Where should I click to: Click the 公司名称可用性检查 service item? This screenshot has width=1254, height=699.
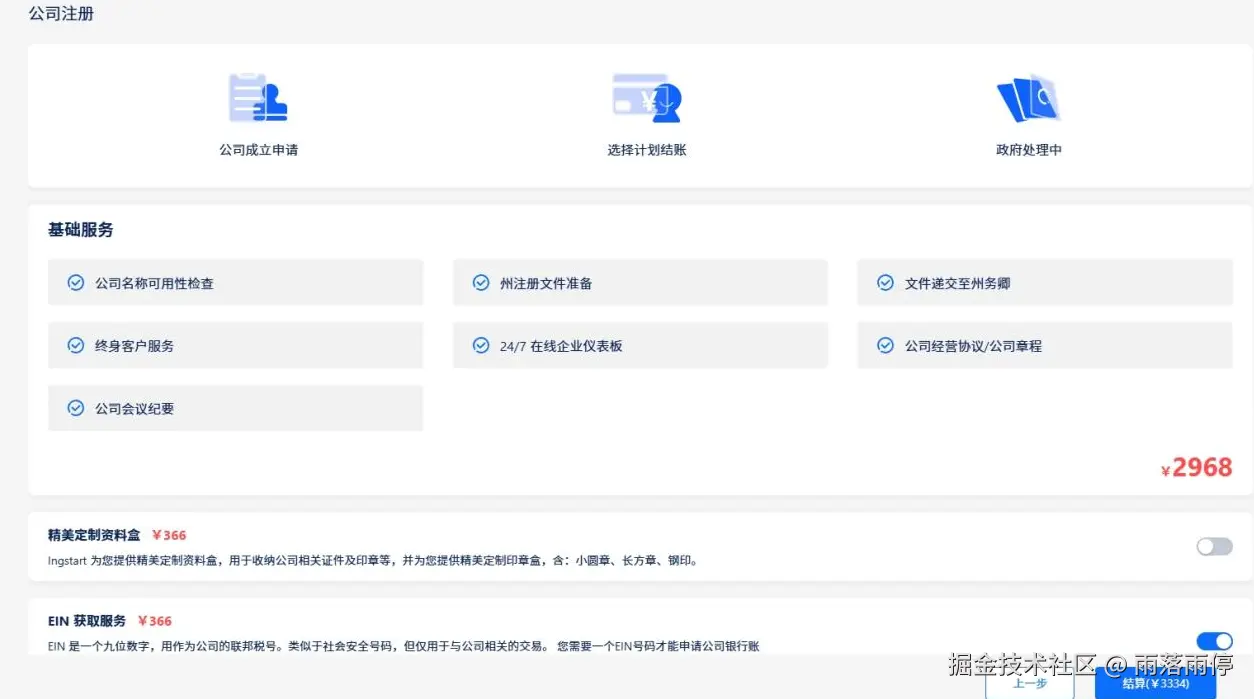pyautogui.click(x=235, y=283)
